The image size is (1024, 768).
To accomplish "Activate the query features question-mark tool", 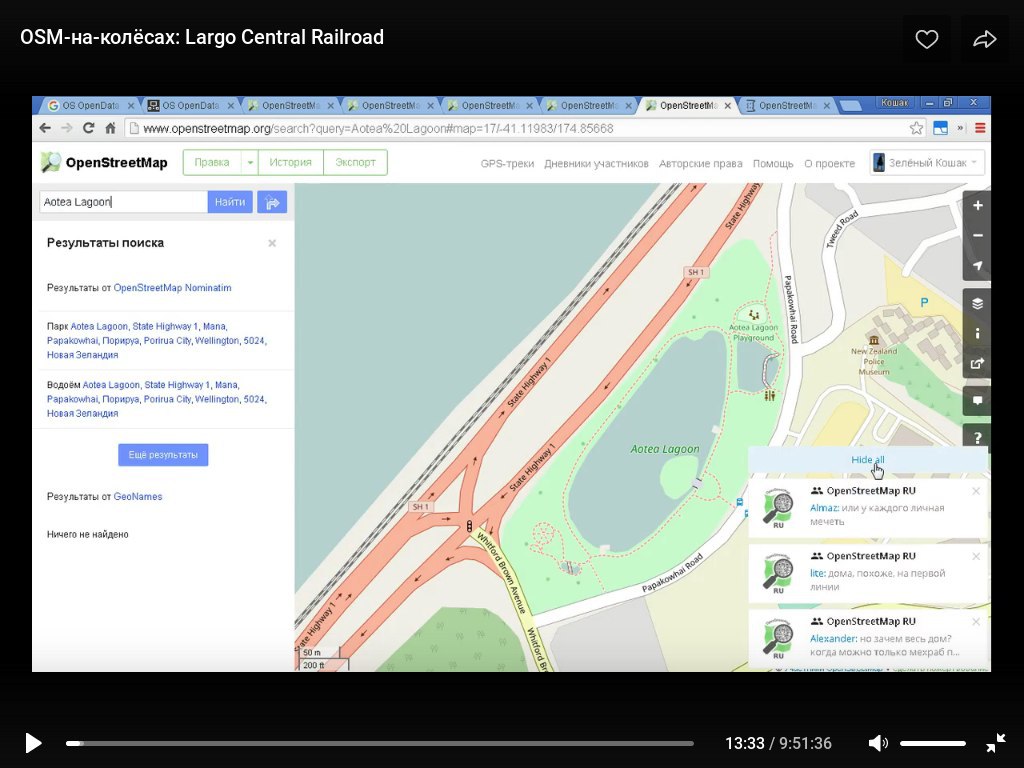I will [x=978, y=437].
